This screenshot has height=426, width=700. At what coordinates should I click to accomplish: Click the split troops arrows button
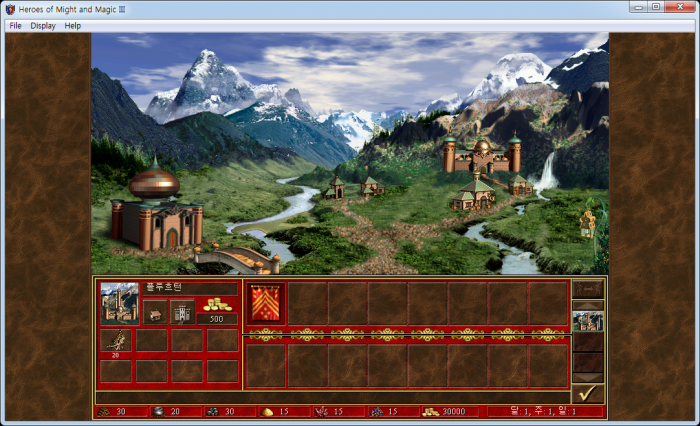588,289
